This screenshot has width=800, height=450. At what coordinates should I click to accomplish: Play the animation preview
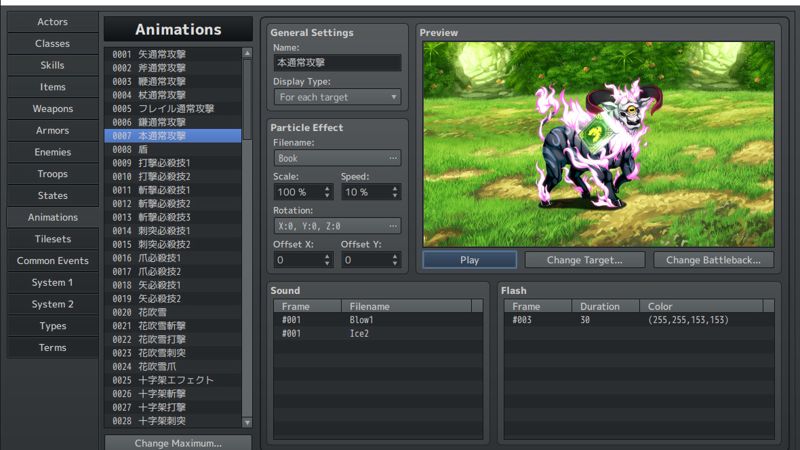tap(469, 260)
